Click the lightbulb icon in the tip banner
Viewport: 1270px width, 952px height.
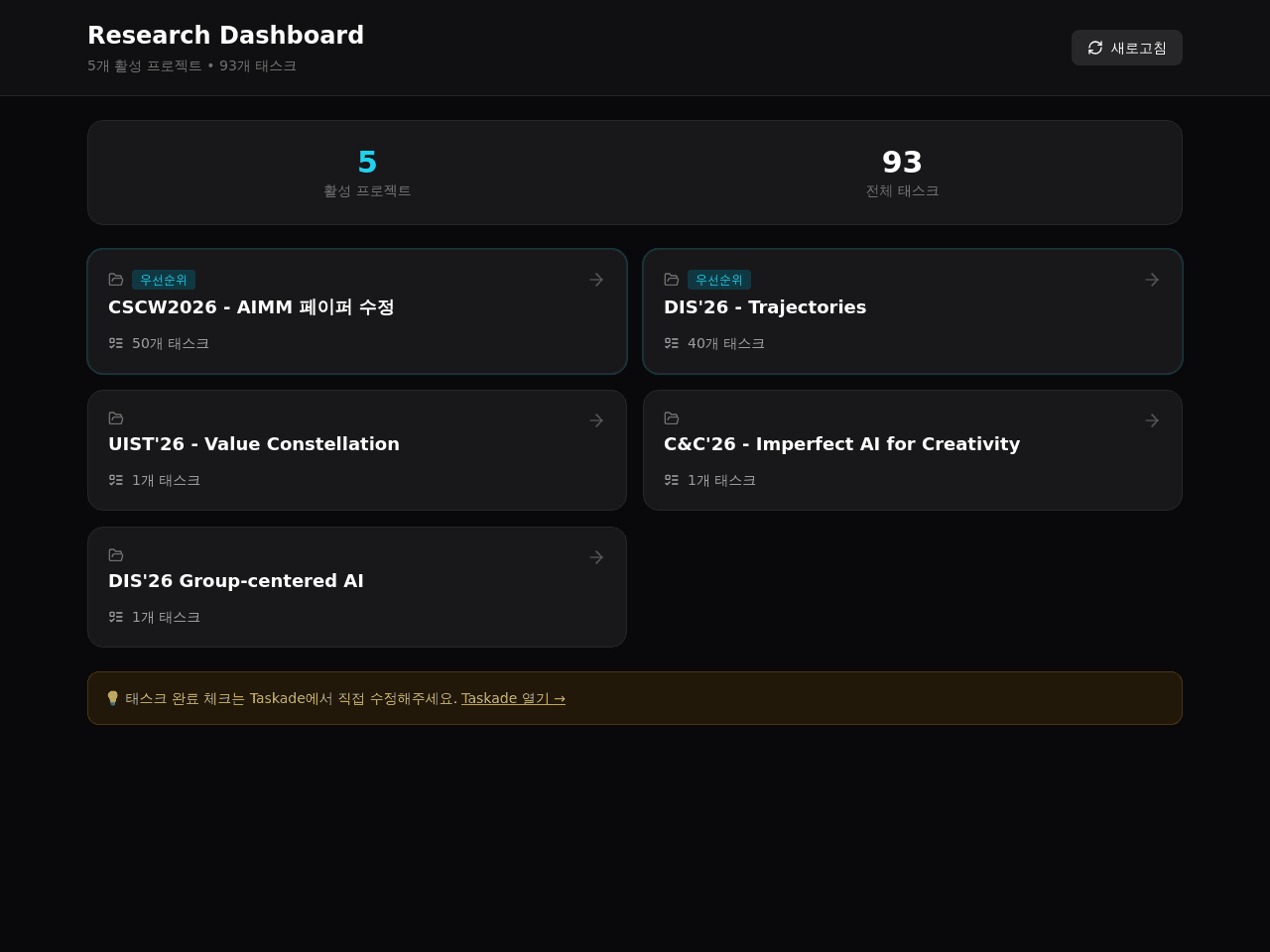(x=112, y=698)
